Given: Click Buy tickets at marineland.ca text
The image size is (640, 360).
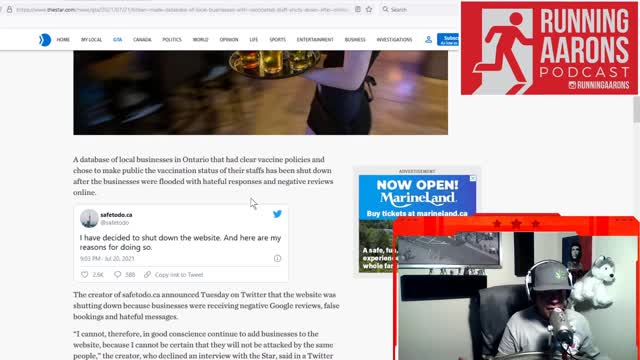Looking at the screenshot, I should 417,213.
